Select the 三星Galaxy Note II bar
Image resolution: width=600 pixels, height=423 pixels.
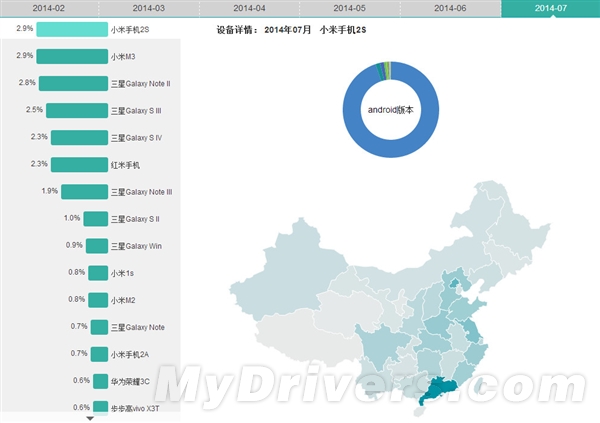[73, 83]
